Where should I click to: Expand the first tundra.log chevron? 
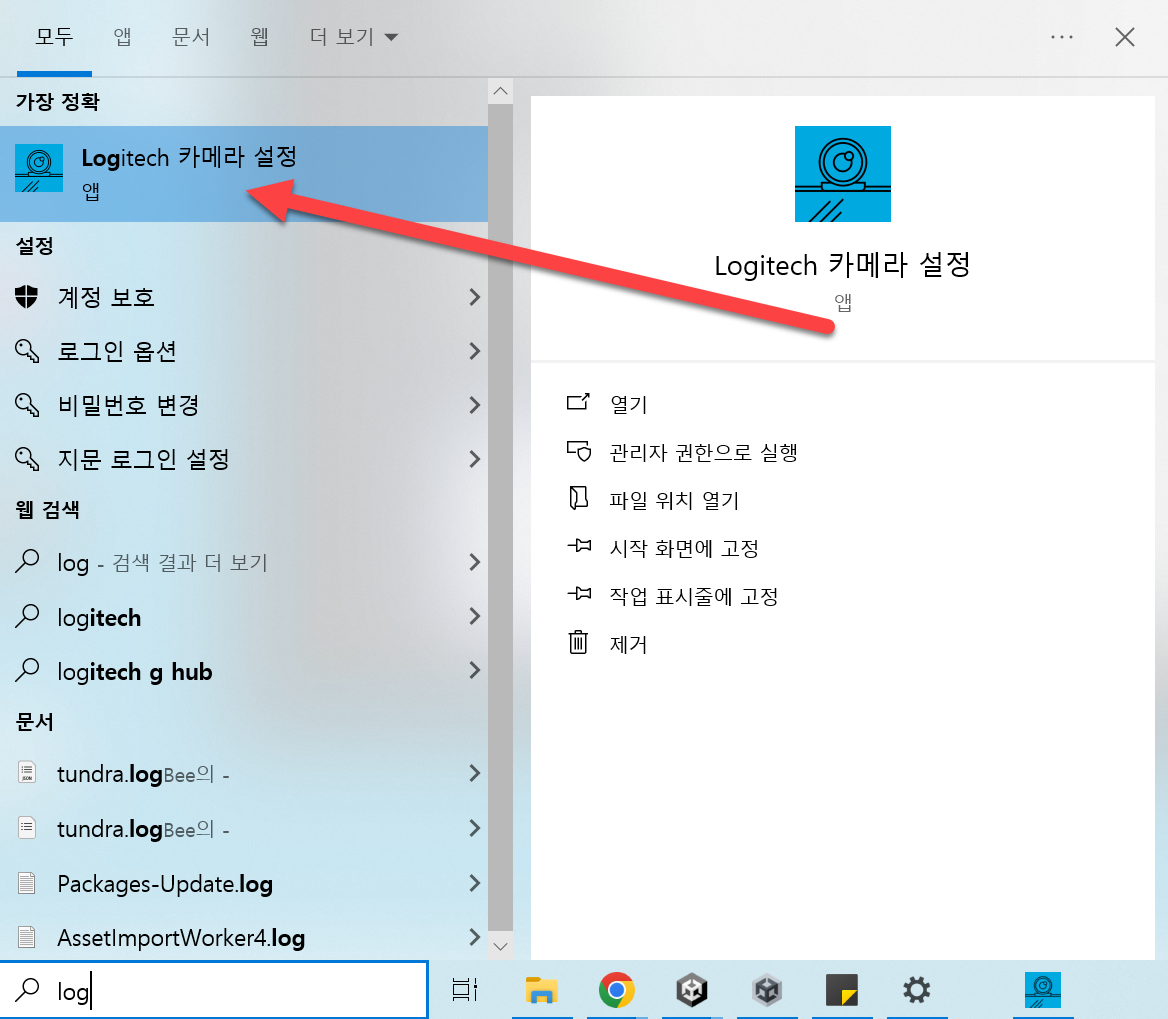point(474,773)
